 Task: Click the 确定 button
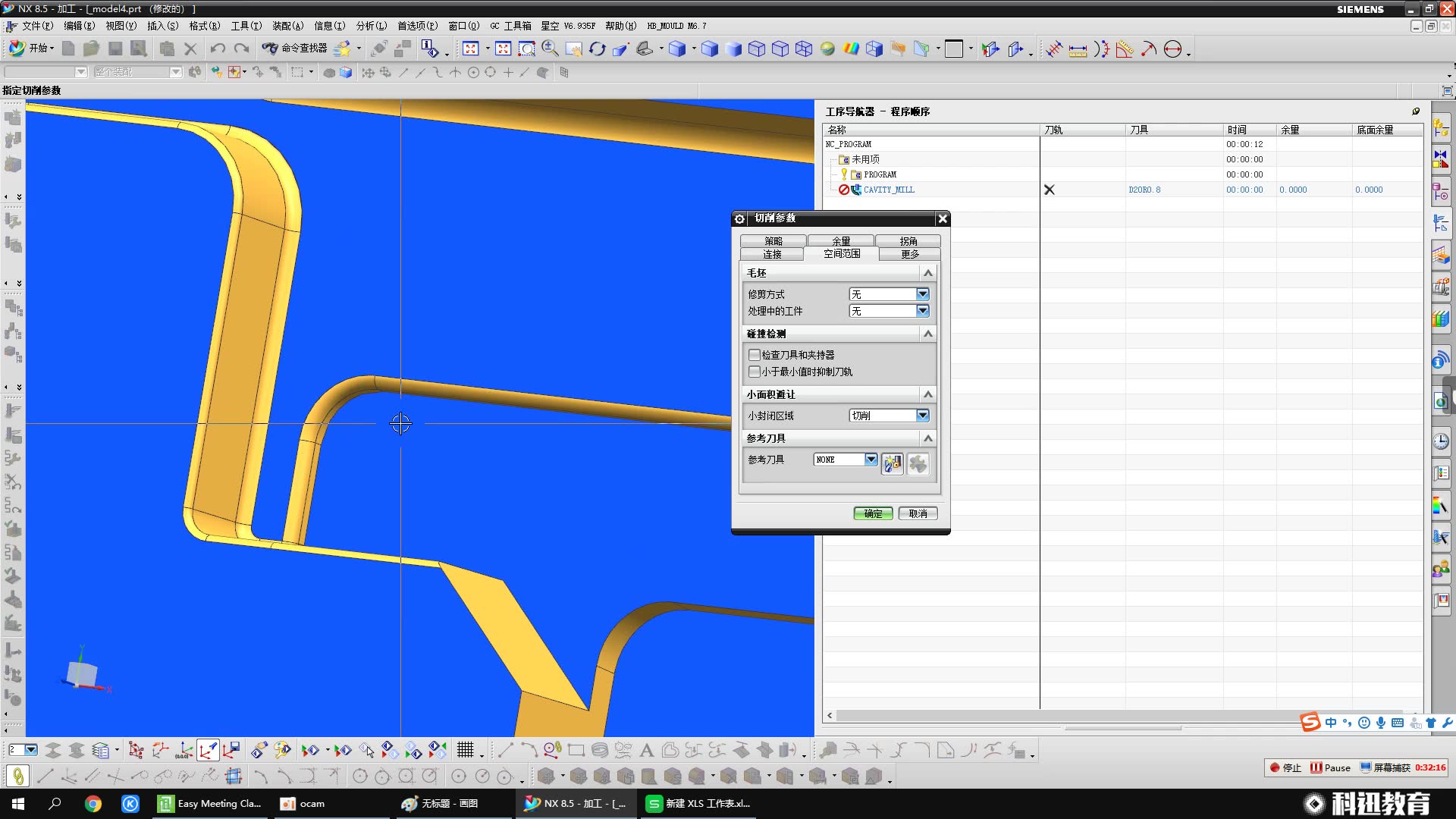tap(873, 513)
